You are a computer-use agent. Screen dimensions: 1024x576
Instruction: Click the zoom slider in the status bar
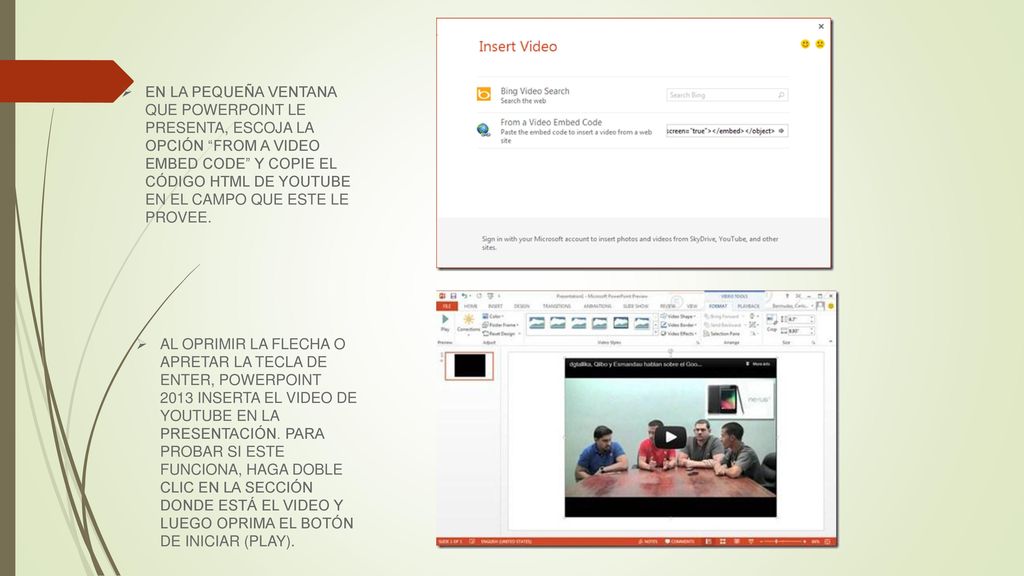click(x=781, y=541)
